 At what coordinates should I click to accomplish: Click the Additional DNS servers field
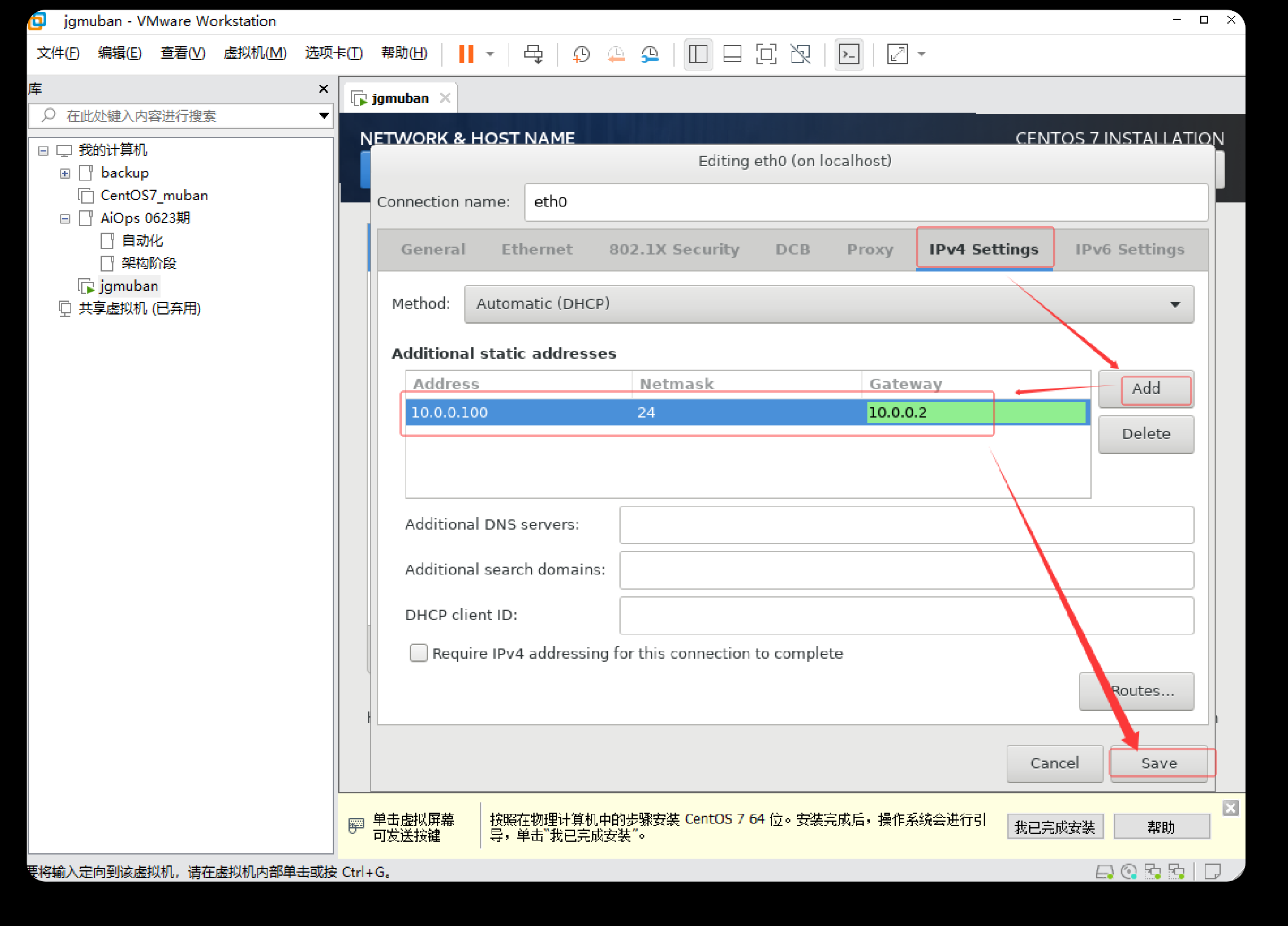(x=907, y=525)
